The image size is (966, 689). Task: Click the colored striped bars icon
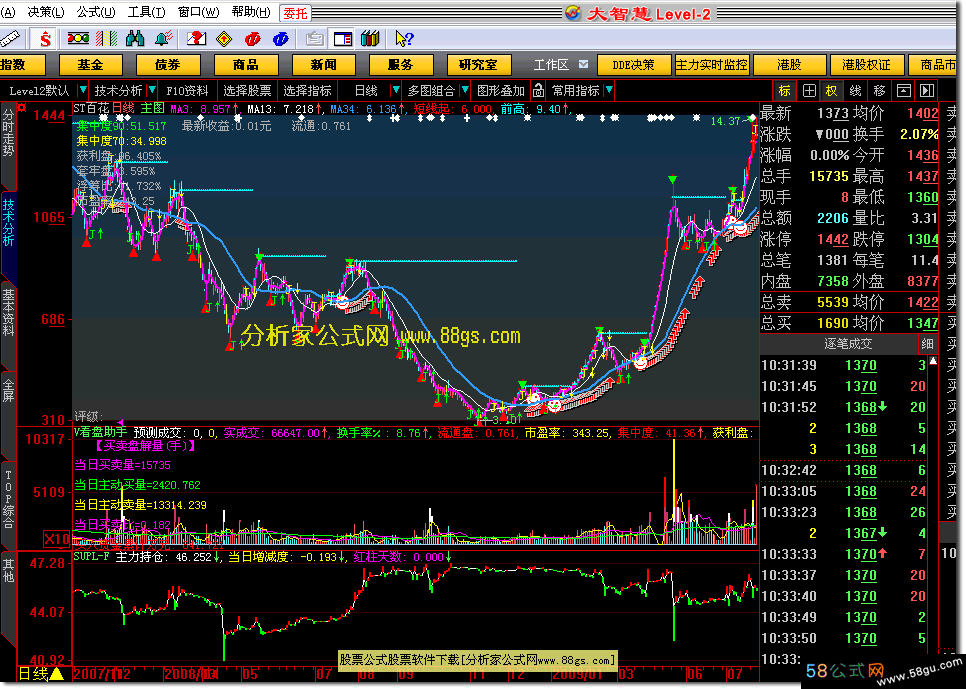click(107, 39)
